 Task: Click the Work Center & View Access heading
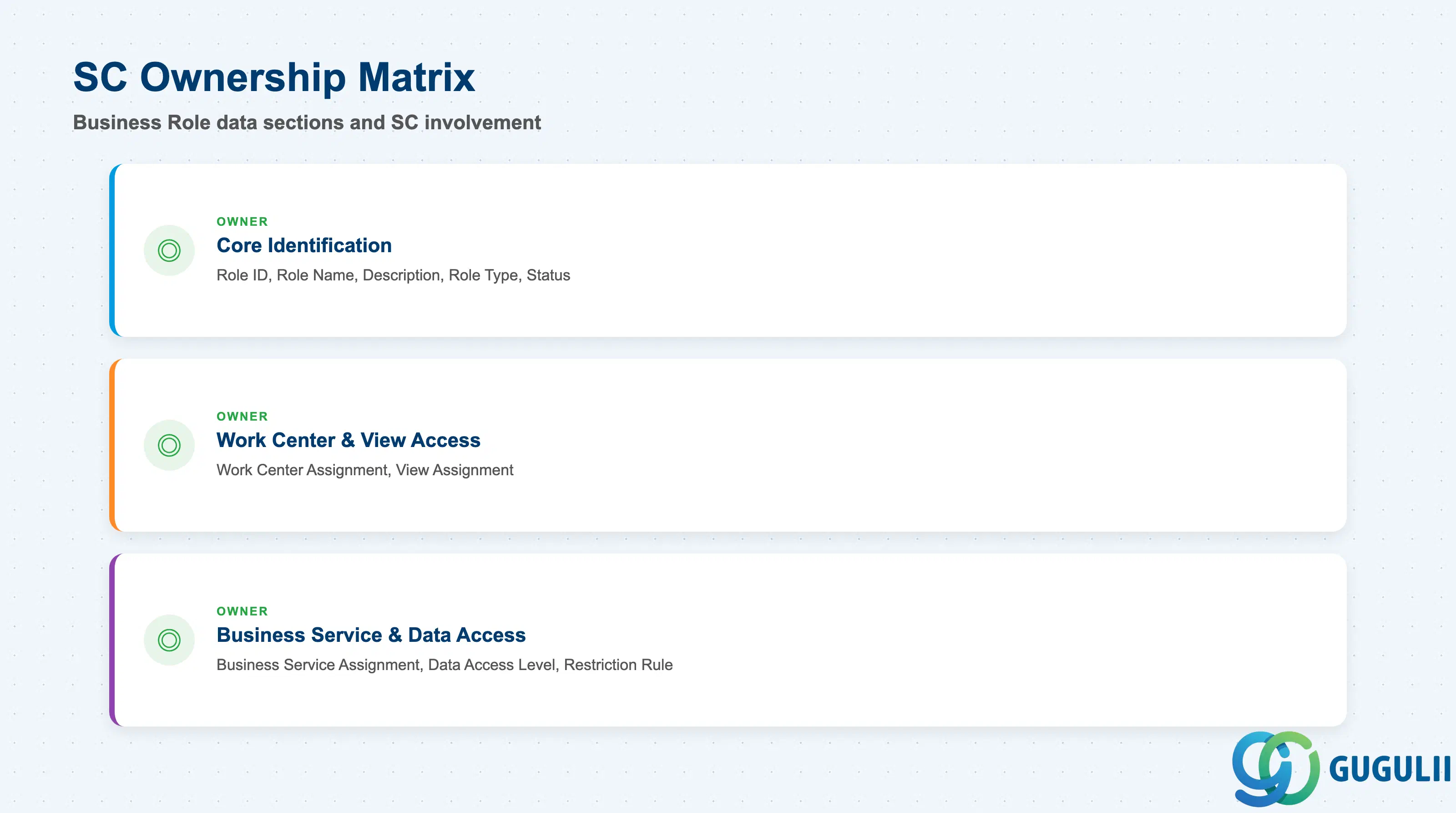pos(348,440)
